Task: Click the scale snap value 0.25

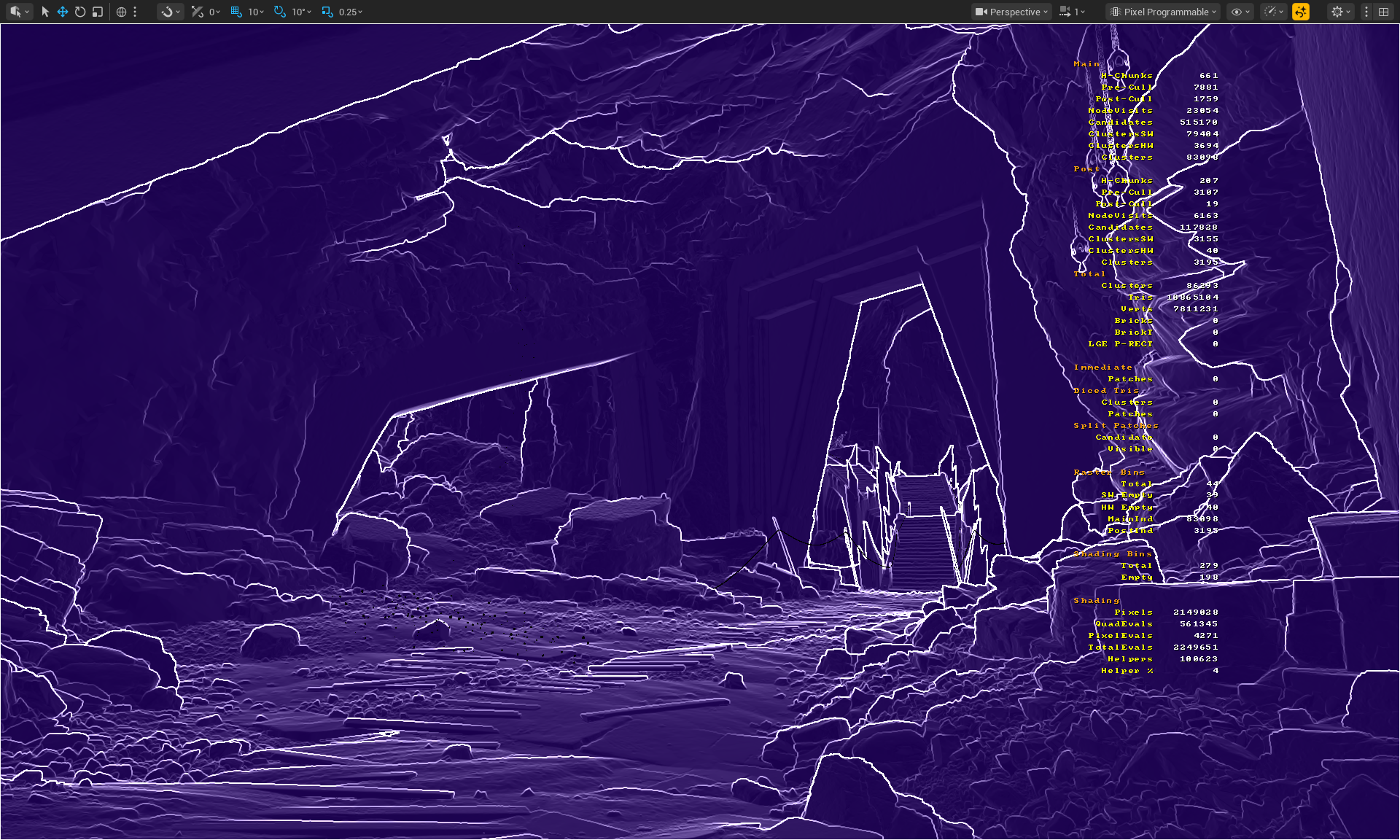Action: coord(349,12)
